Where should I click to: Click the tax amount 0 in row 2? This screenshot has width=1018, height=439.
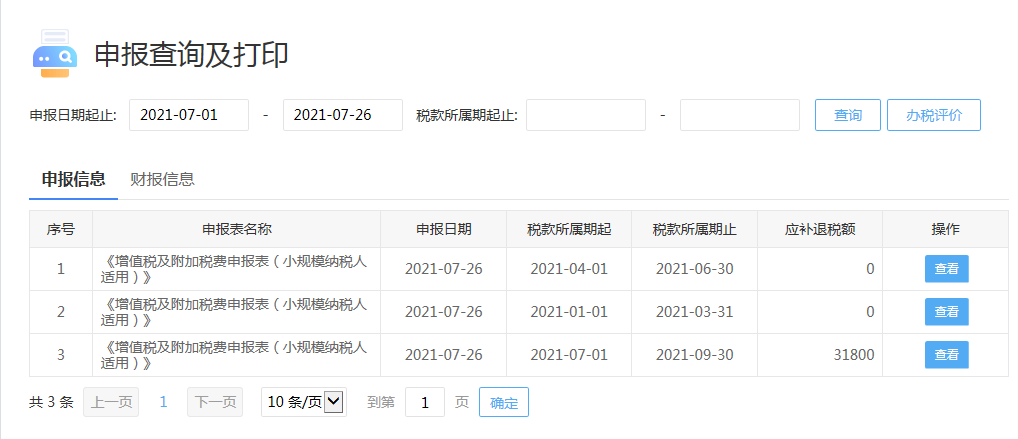[x=871, y=312]
